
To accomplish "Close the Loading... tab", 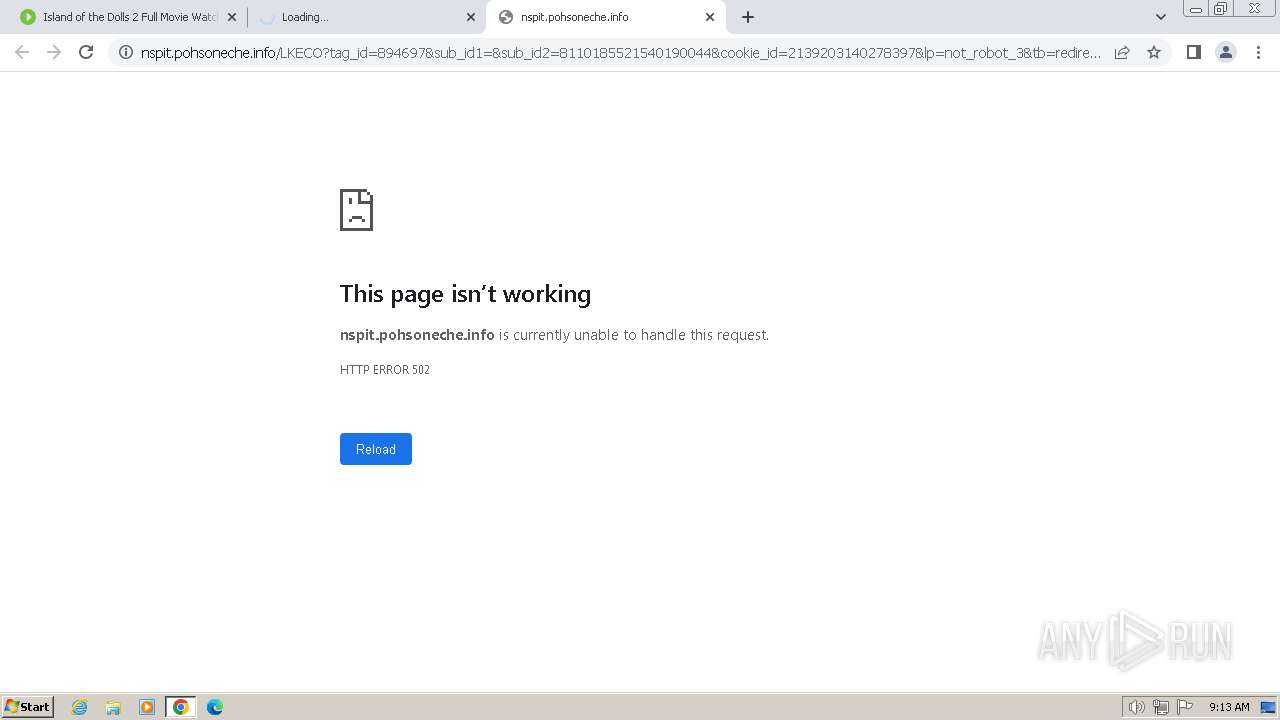I will [x=471, y=17].
